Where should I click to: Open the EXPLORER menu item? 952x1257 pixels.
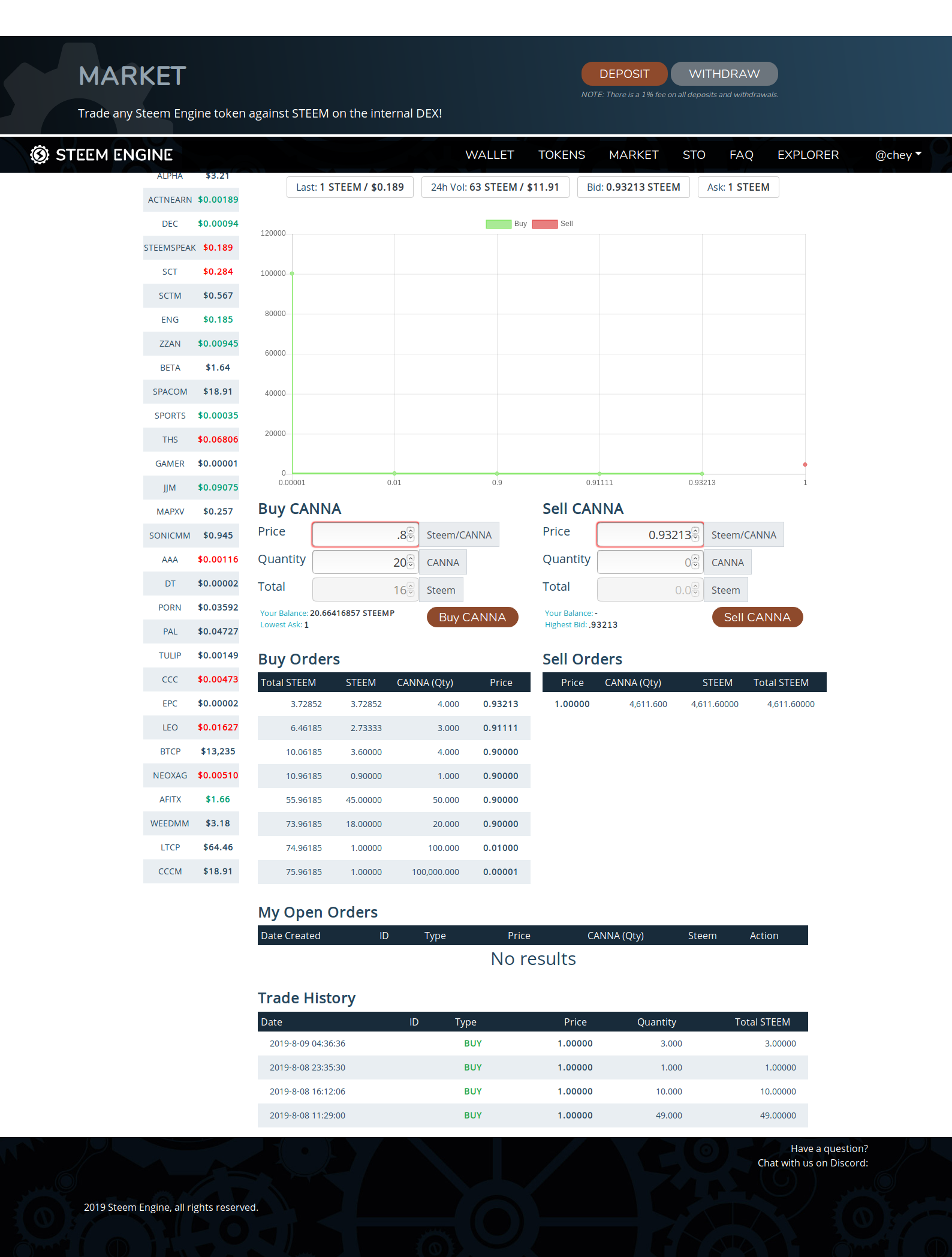click(808, 155)
